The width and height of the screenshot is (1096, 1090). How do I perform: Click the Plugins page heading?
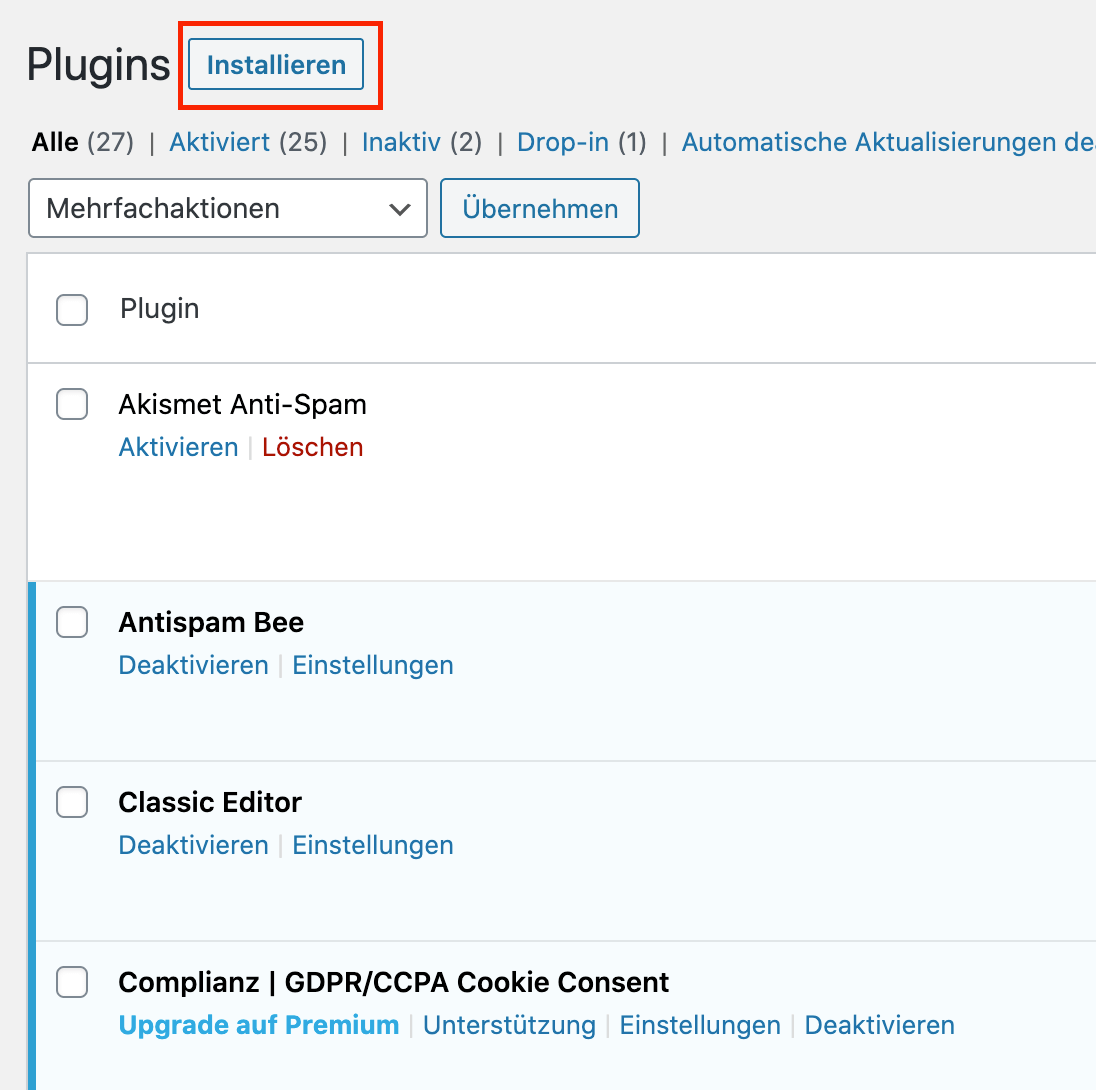click(98, 65)
